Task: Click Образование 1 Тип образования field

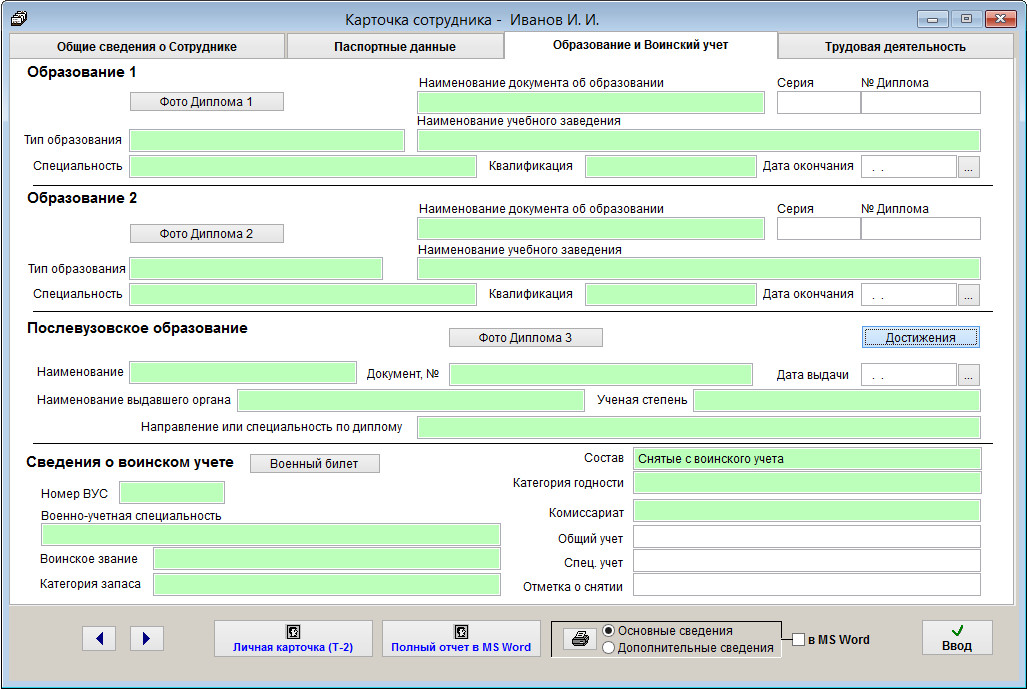Action: [x=266, y=140]
